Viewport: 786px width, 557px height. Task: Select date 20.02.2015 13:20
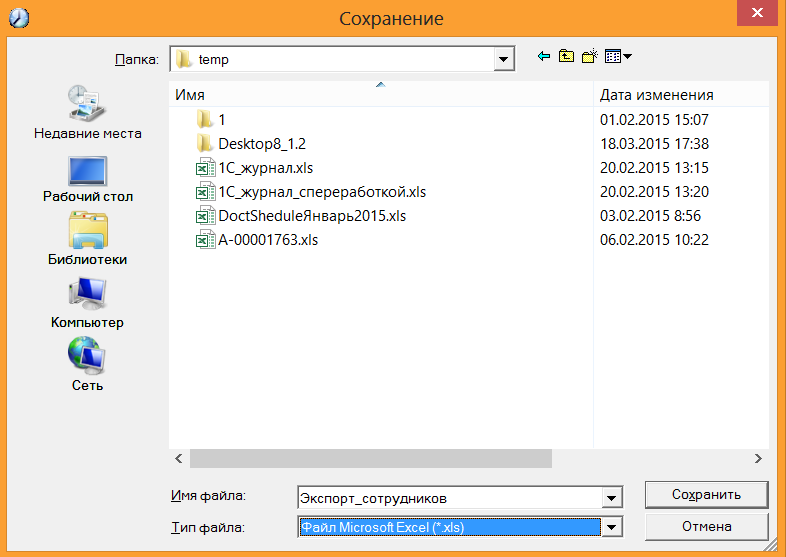(654, 192)
